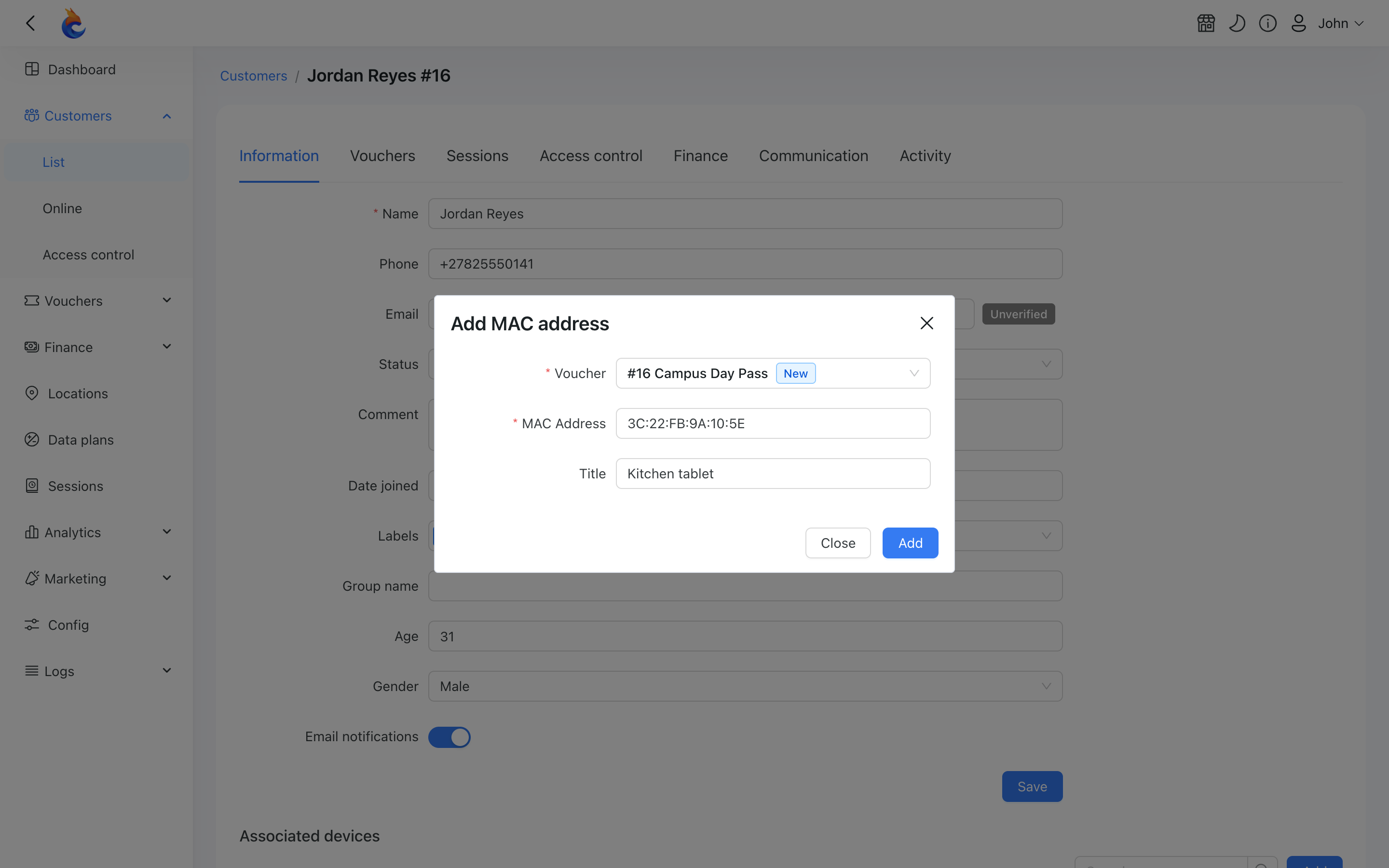Switch to the Activity tab
Viewport: 1389px width, 868px height.
[x=925, y=156]
